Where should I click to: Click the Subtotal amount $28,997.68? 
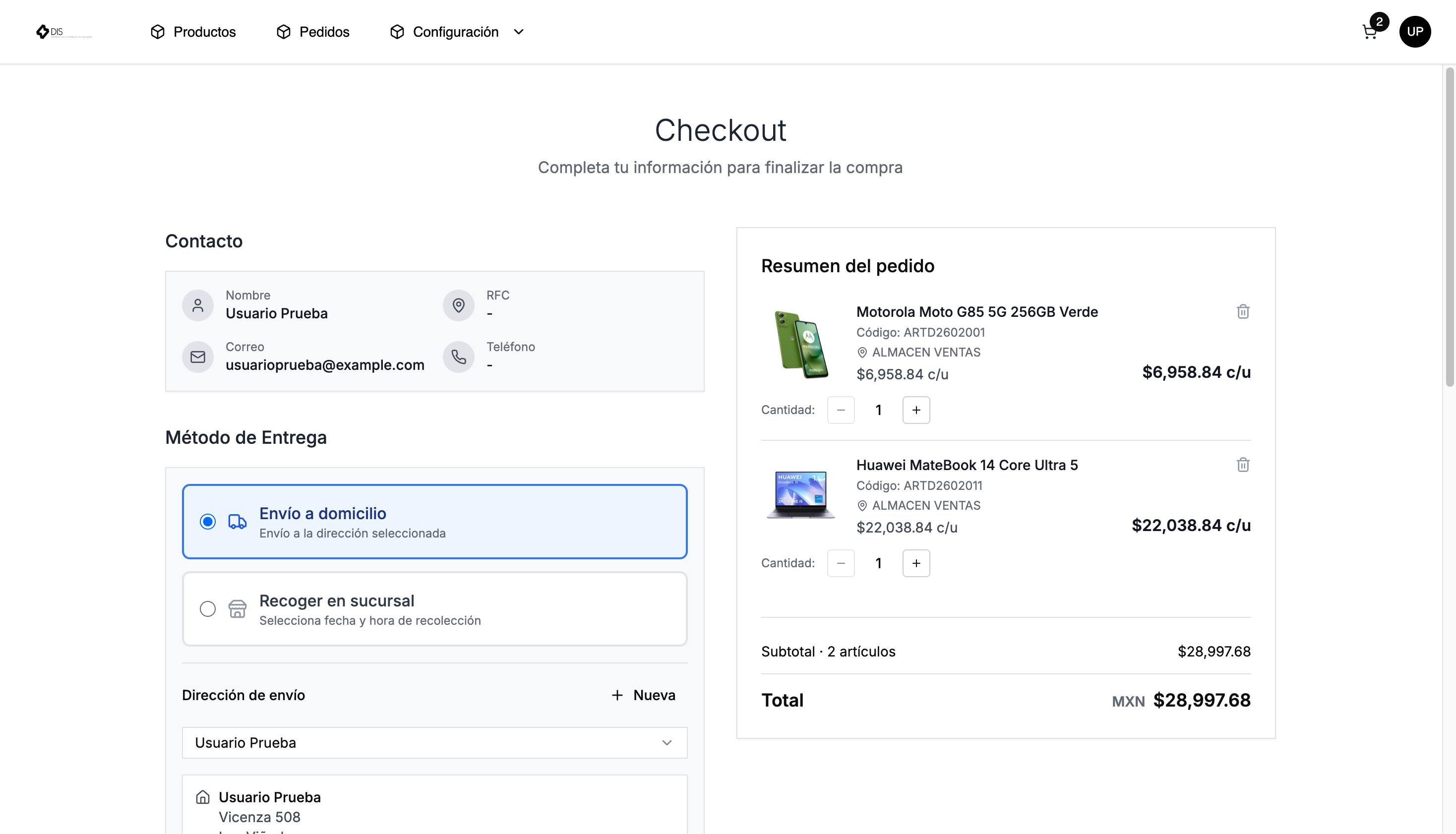pyautogui.click(x=1213, y=652)
